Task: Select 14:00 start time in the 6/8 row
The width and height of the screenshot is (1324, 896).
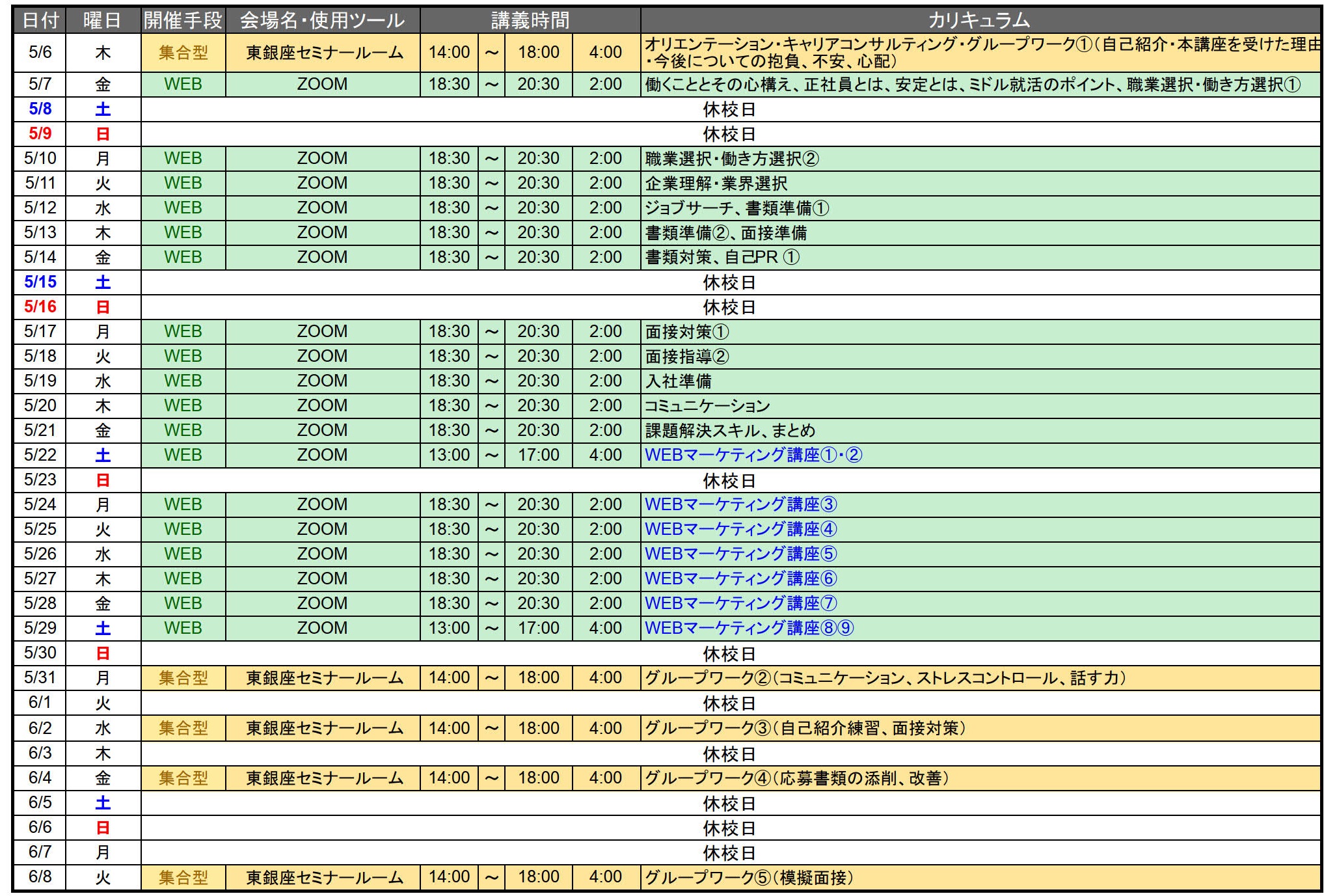Action: (449, 878)
